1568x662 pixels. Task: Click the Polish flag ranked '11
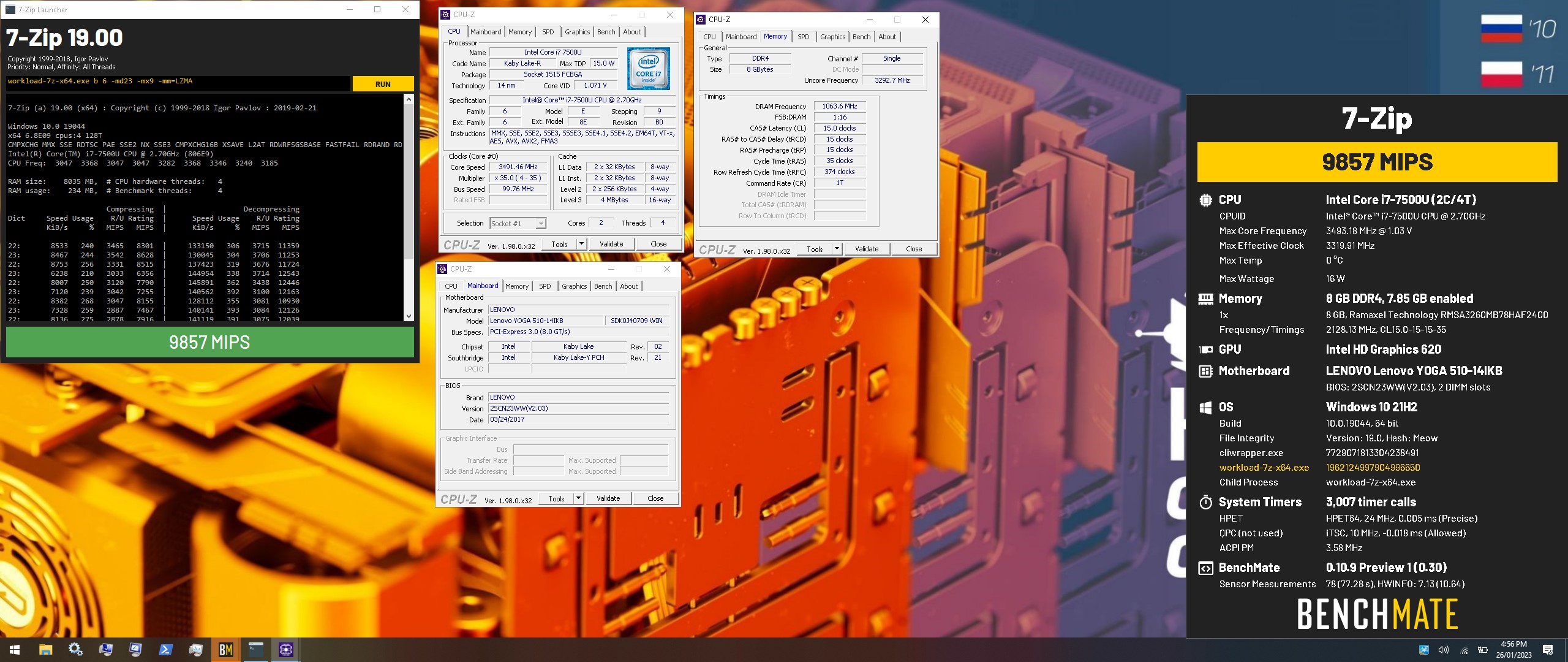(1501, 75)
